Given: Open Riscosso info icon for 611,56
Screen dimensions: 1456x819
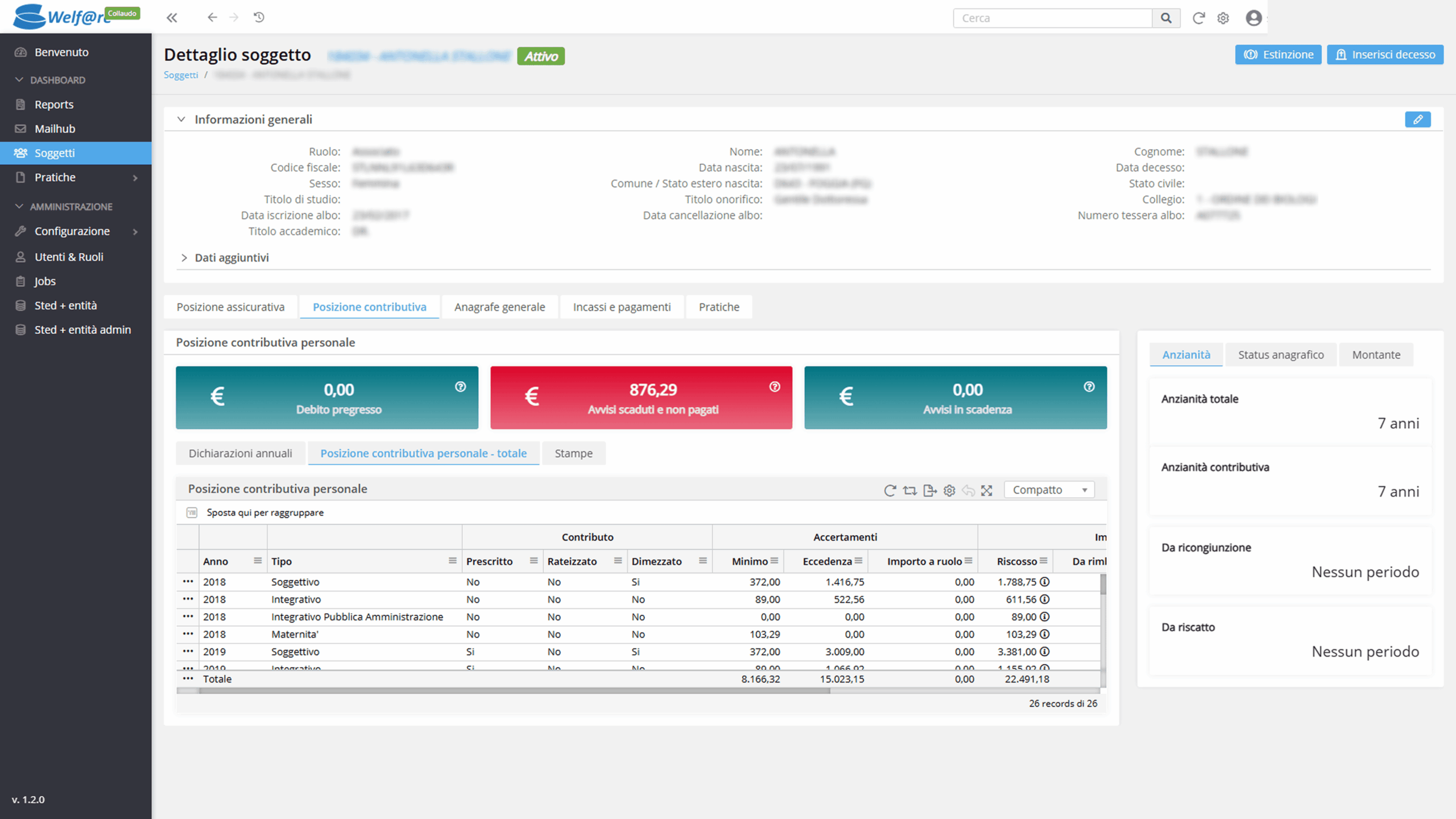Looking at the screenshot, I should [x=1045, y=599].
